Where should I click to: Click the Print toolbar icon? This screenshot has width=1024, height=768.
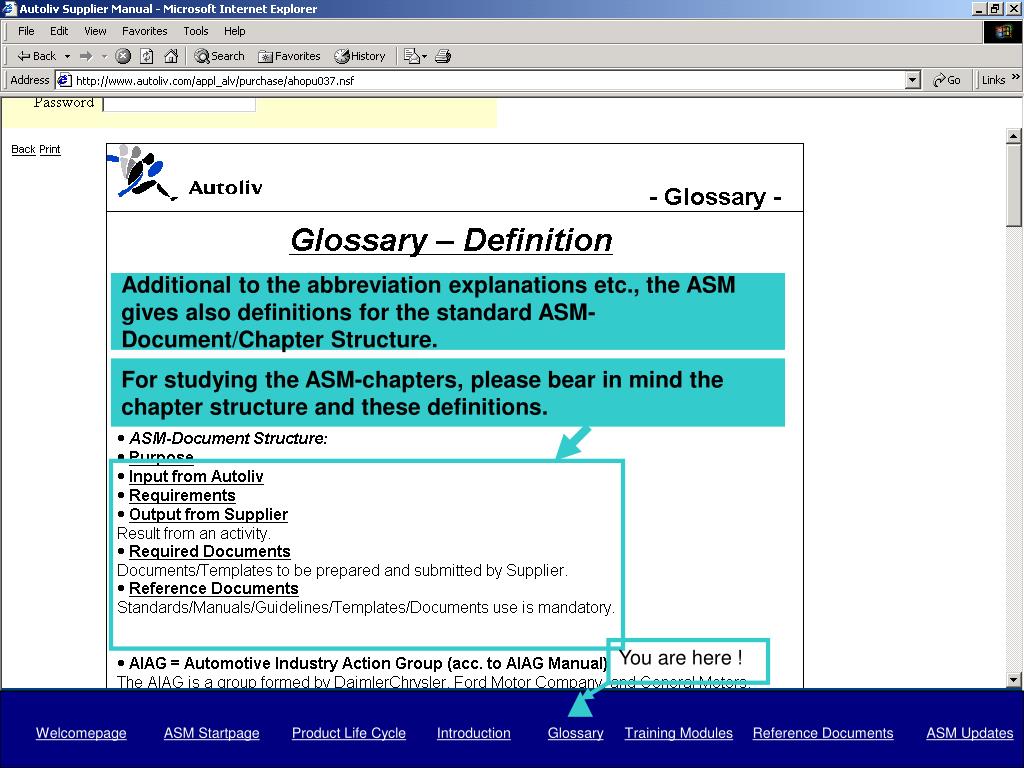point(443,56)
